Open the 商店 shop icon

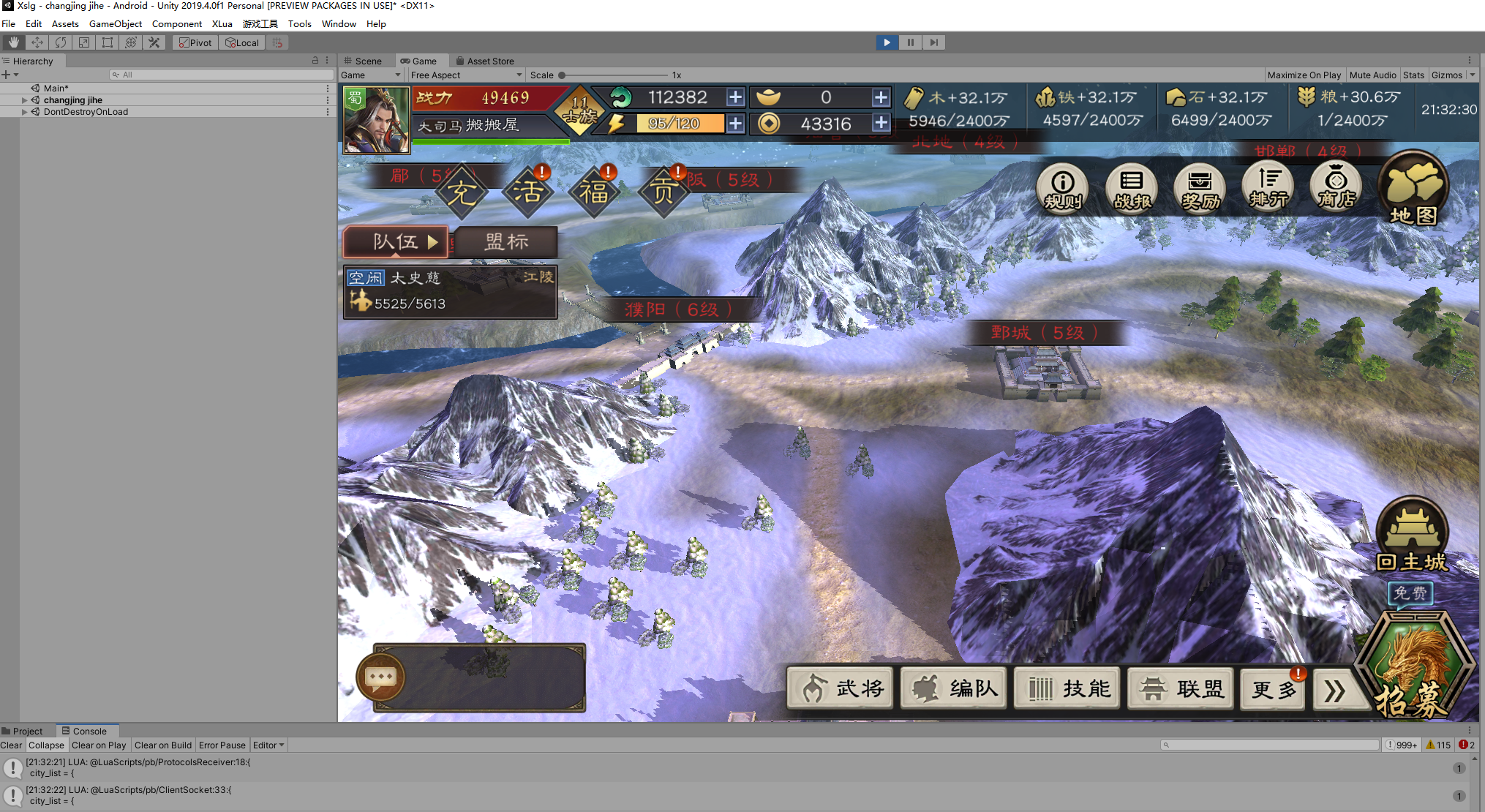pos(1336,187)
